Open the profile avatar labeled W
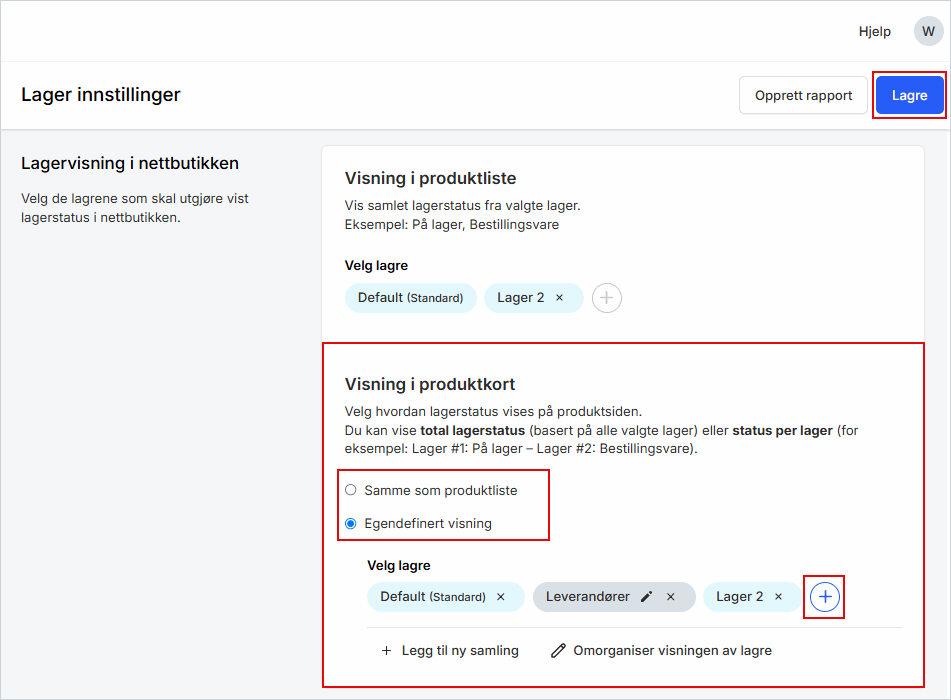Viewport: 951px width, 700px height. [928, 31]
